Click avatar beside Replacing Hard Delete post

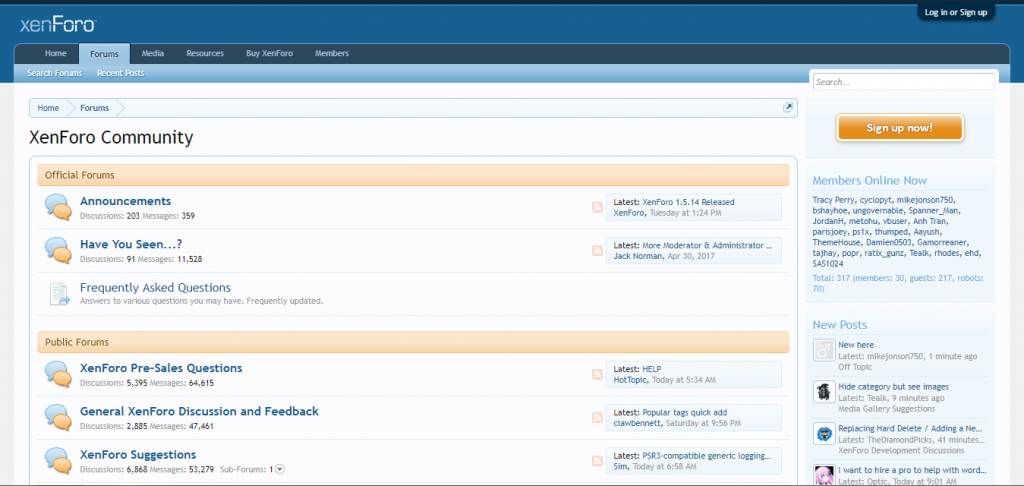(824, 434)
